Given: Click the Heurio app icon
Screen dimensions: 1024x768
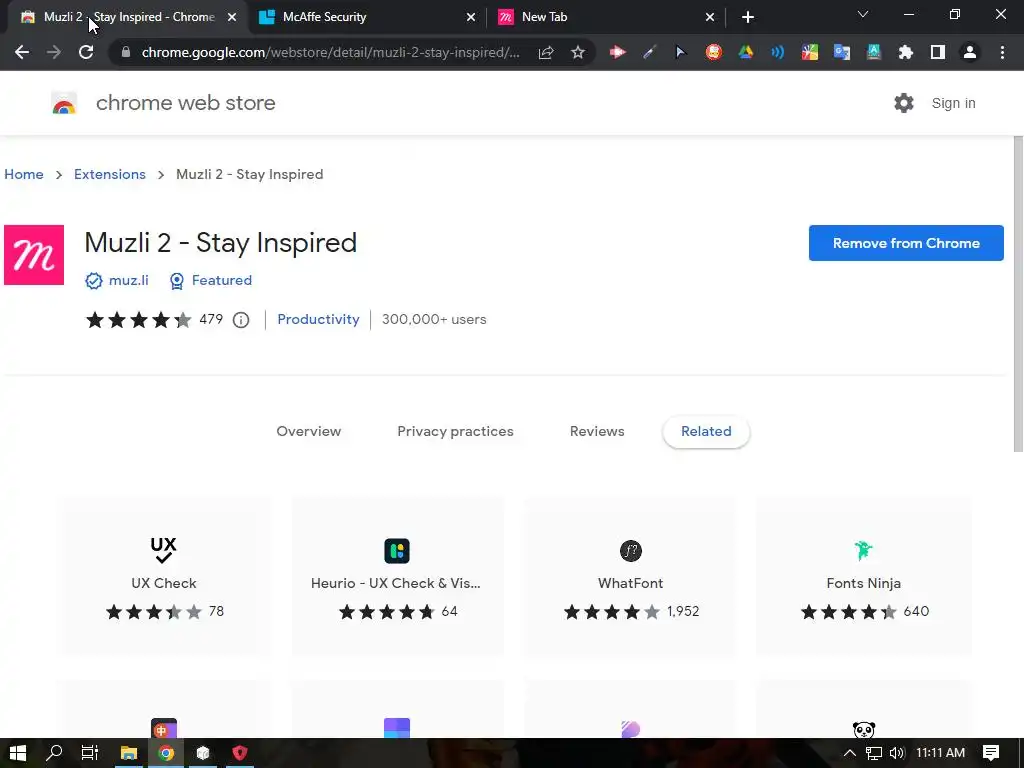Looking at the screenshot, I should (396, 551).
